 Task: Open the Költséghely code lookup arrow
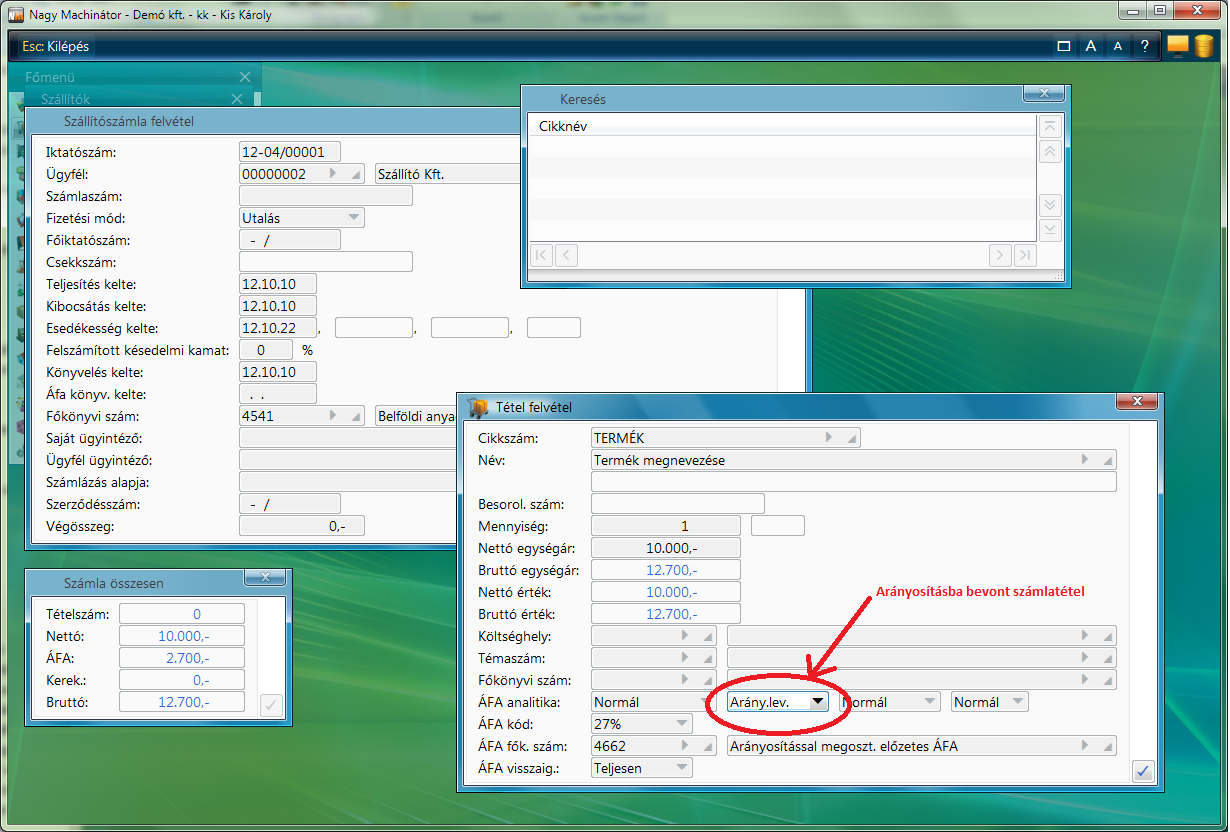[x=685, y=636]
